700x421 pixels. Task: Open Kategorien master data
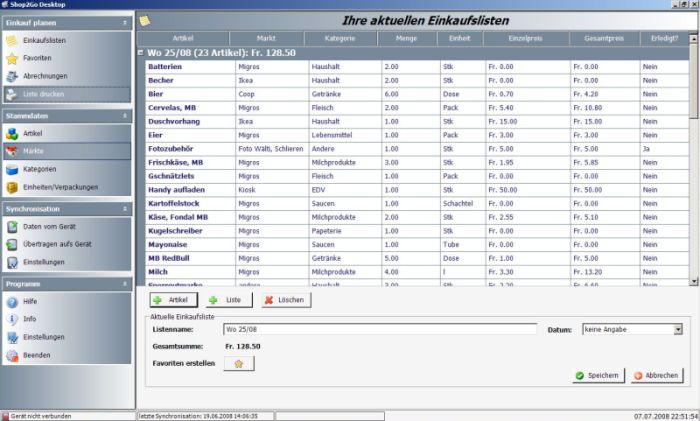pyautogui.click(x=39, y=169)
